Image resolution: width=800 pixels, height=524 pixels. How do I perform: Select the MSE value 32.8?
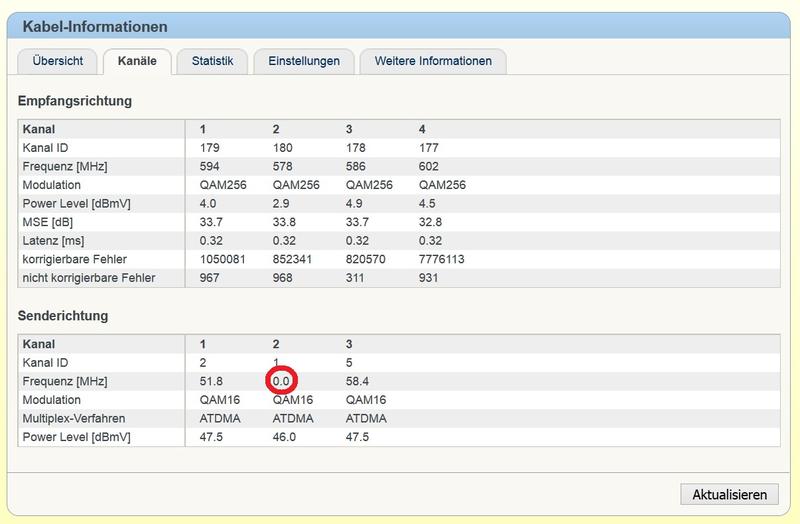[431, 222]
